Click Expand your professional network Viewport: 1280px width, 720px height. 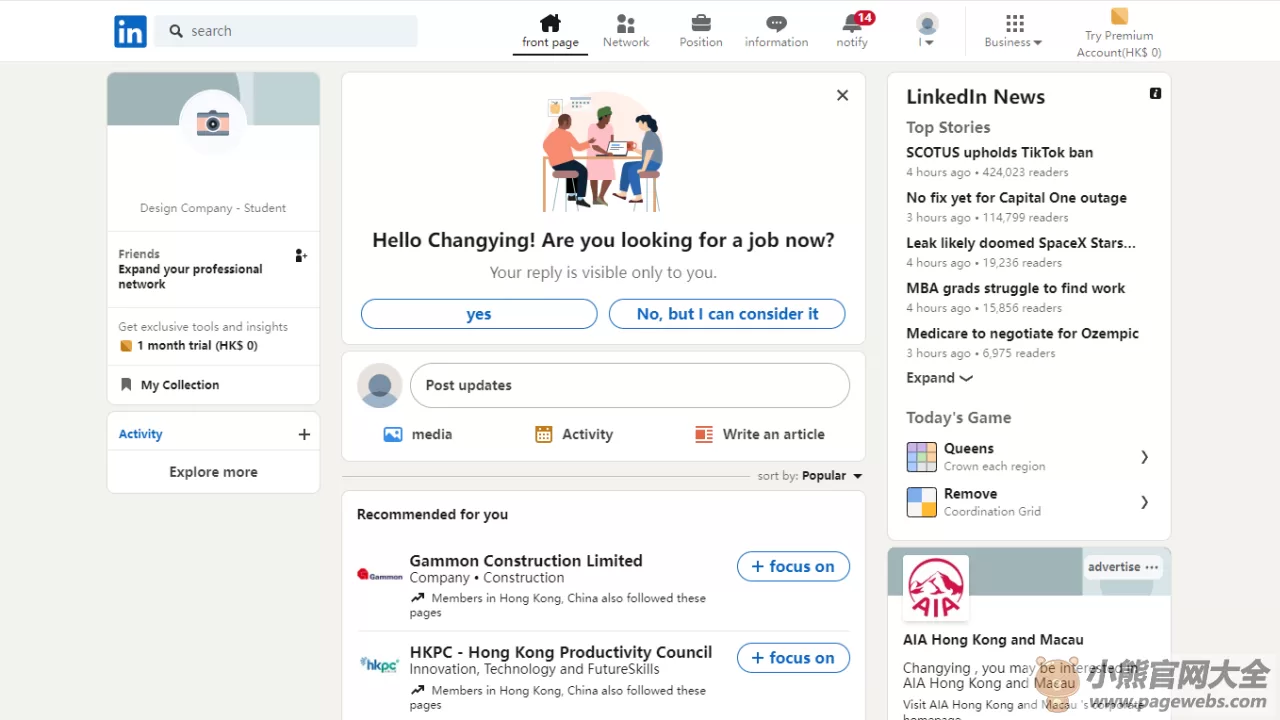click(190, 277)
